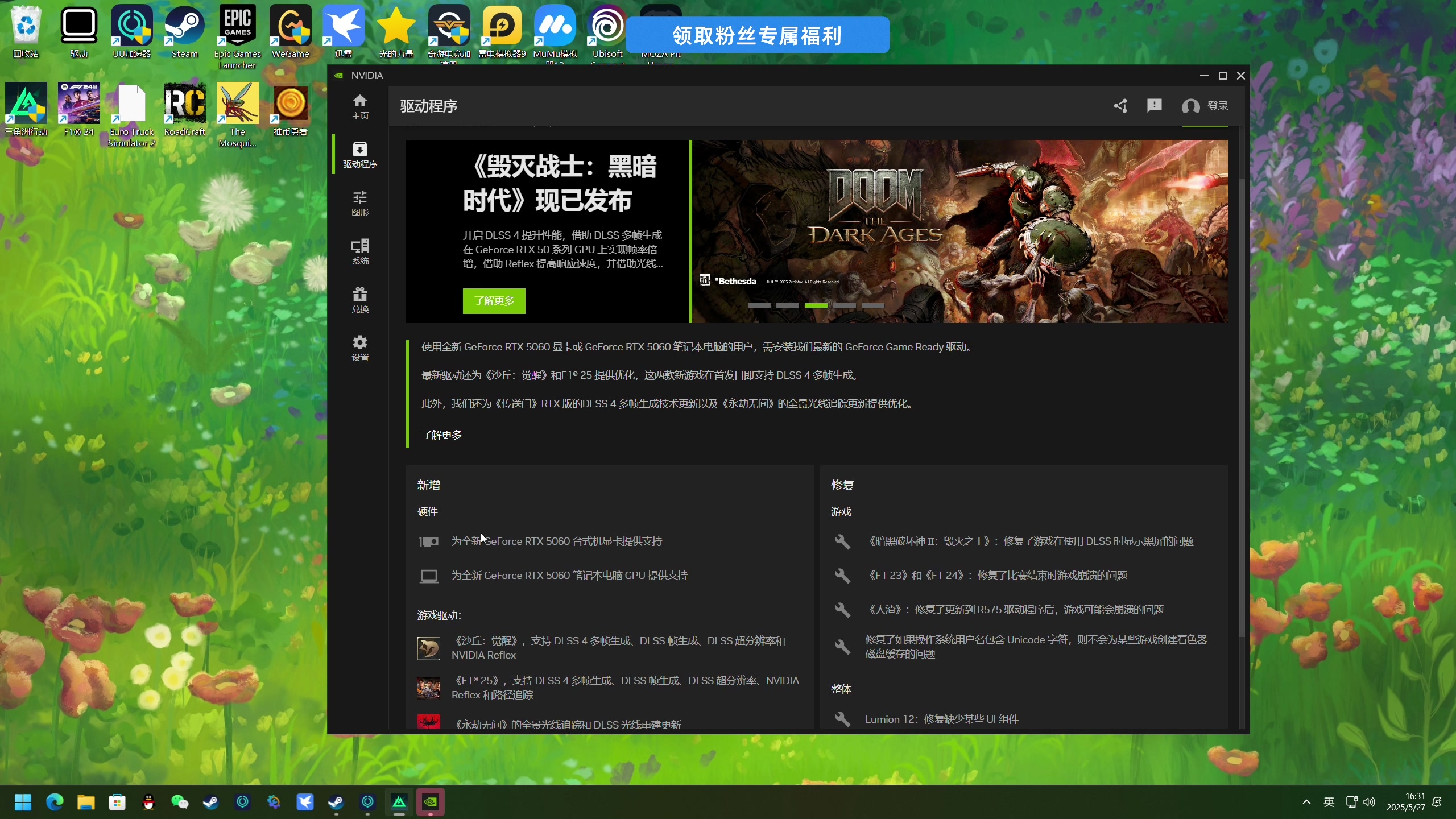Viewport: 1456px width, 819px height.
Task: Open the Epic Games Launcher desktop shortcut
Action: pos(238,36)
